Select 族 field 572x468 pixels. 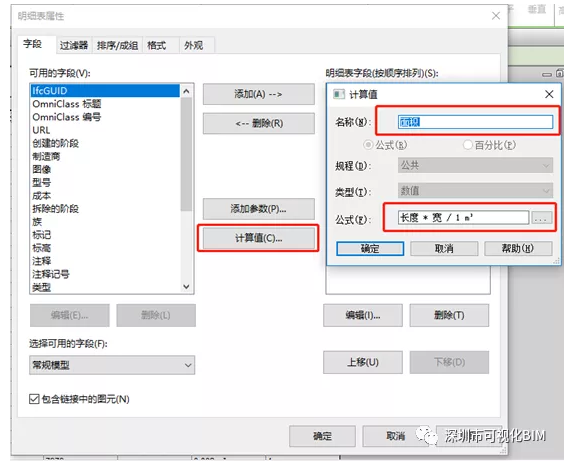[x=105, y=222]
